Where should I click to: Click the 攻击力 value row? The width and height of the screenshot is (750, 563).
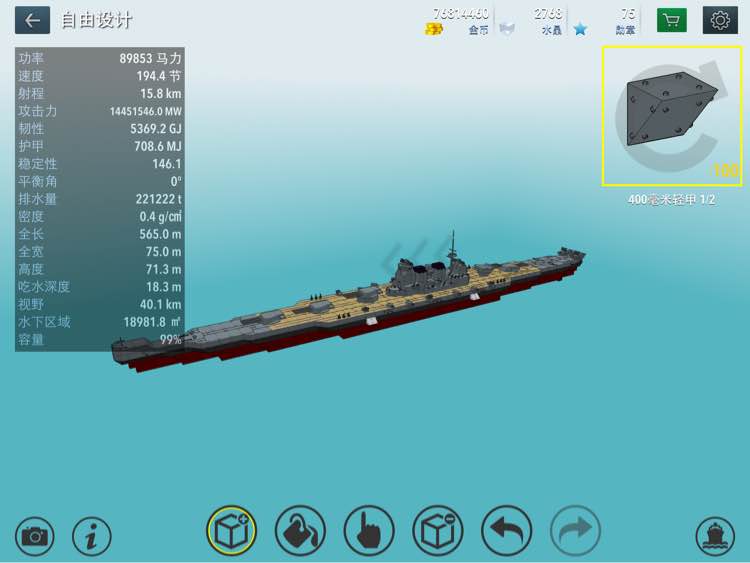(x=100, y=111)
